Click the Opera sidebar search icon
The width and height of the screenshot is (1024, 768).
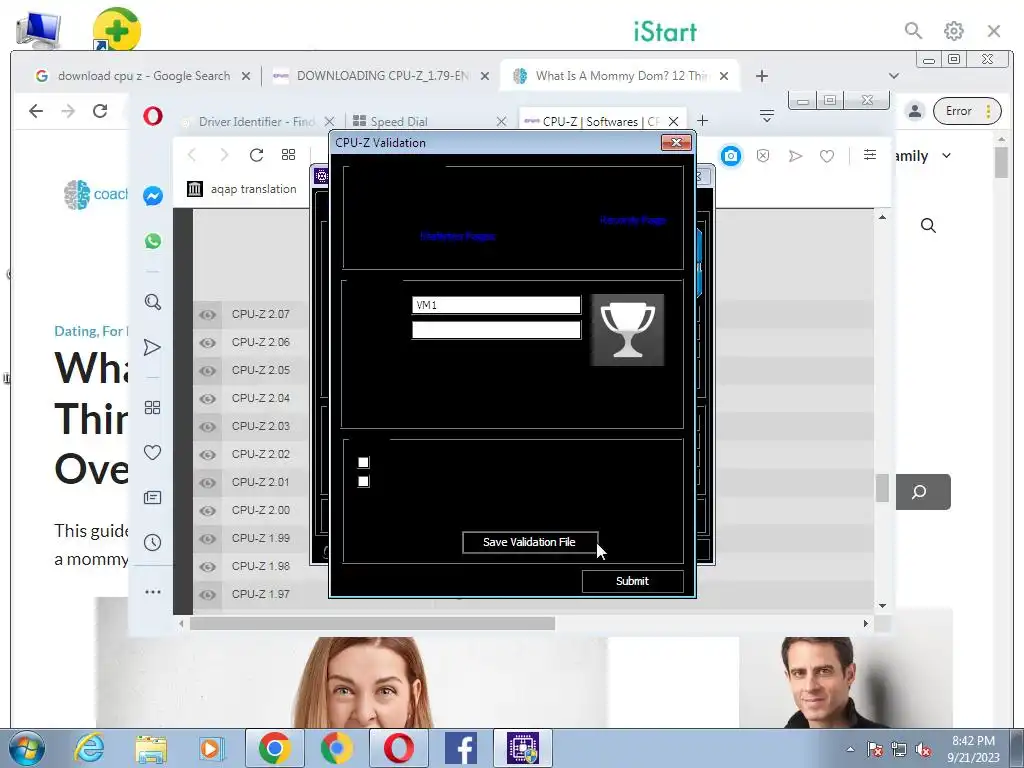[153, 302]
